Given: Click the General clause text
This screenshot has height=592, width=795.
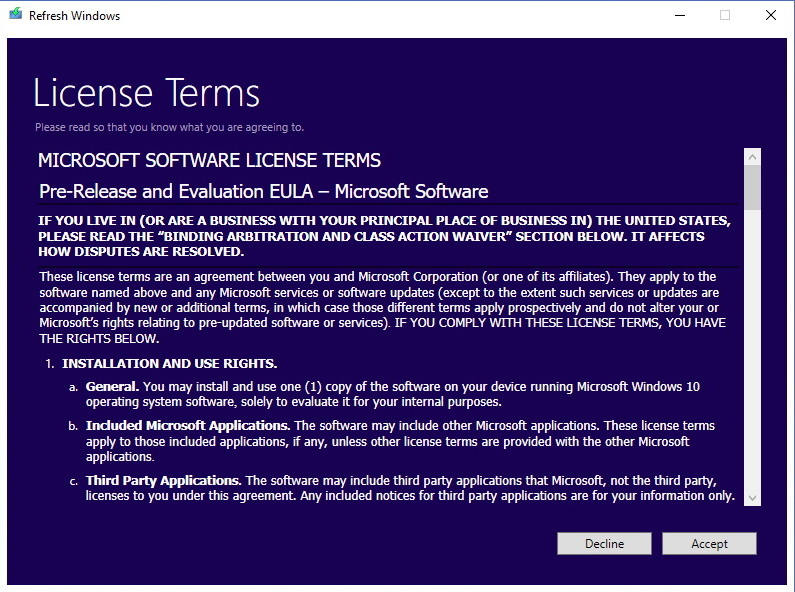Looking at the screenshot, I should click(x=392, y=394).
